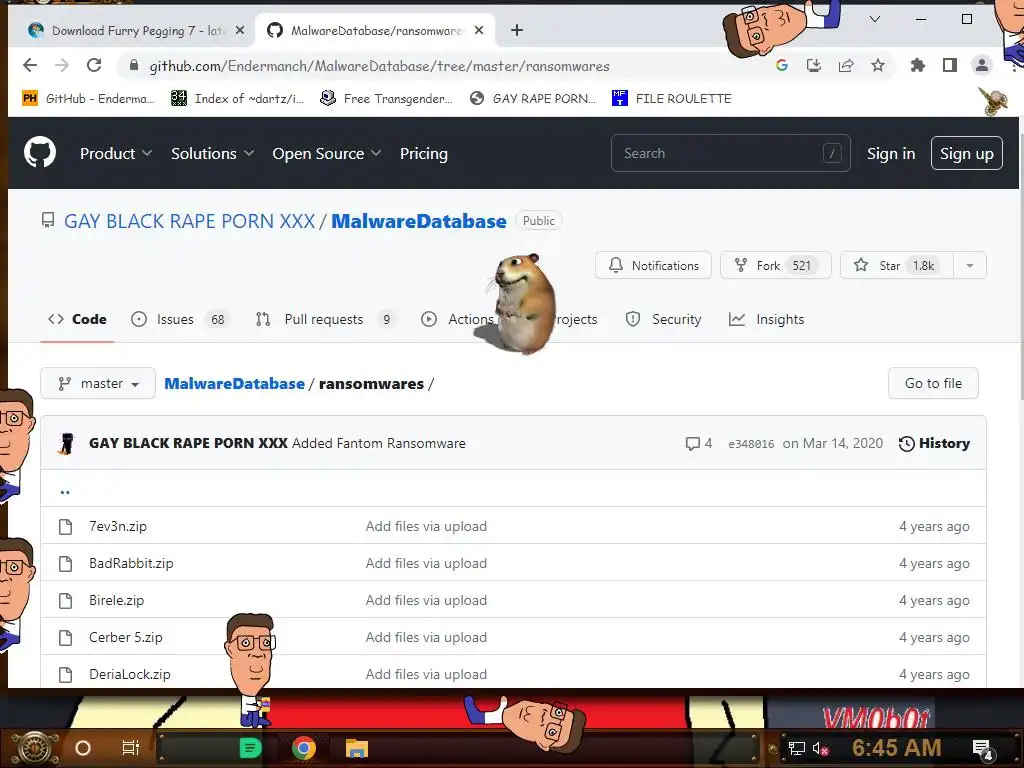Click the GitHub octocat logo

coord(40,153)
